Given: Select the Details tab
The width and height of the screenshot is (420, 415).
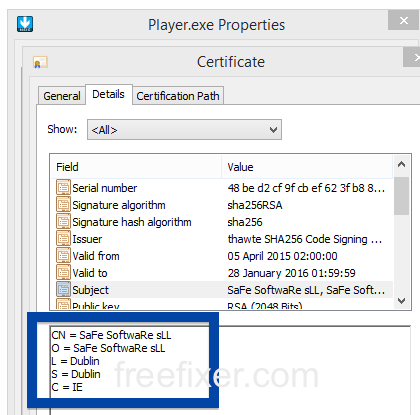Looking at the screenshot, I should tap(109, 94).
